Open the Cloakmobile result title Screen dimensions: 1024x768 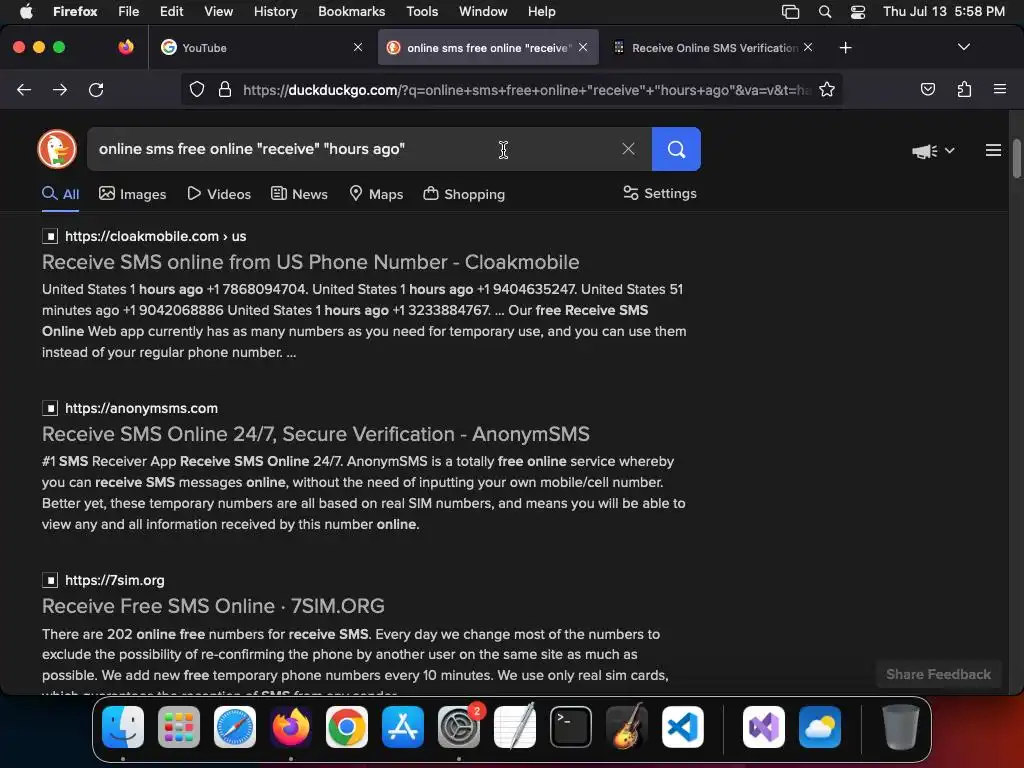[x=311, y=262]
